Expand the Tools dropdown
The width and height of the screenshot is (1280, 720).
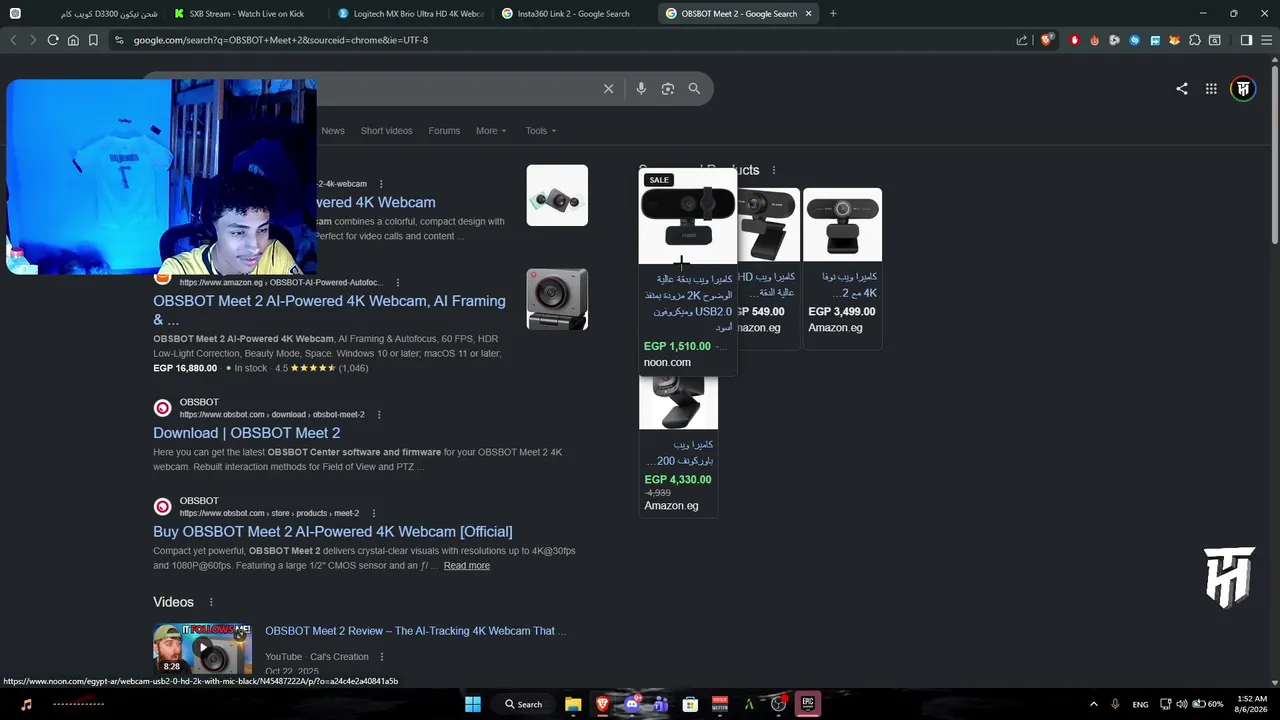click(541, 131)
